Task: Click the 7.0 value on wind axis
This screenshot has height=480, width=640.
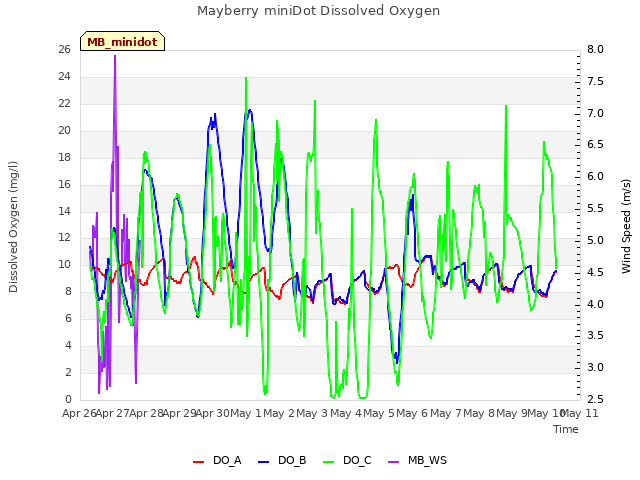Action: pos(595,113)
